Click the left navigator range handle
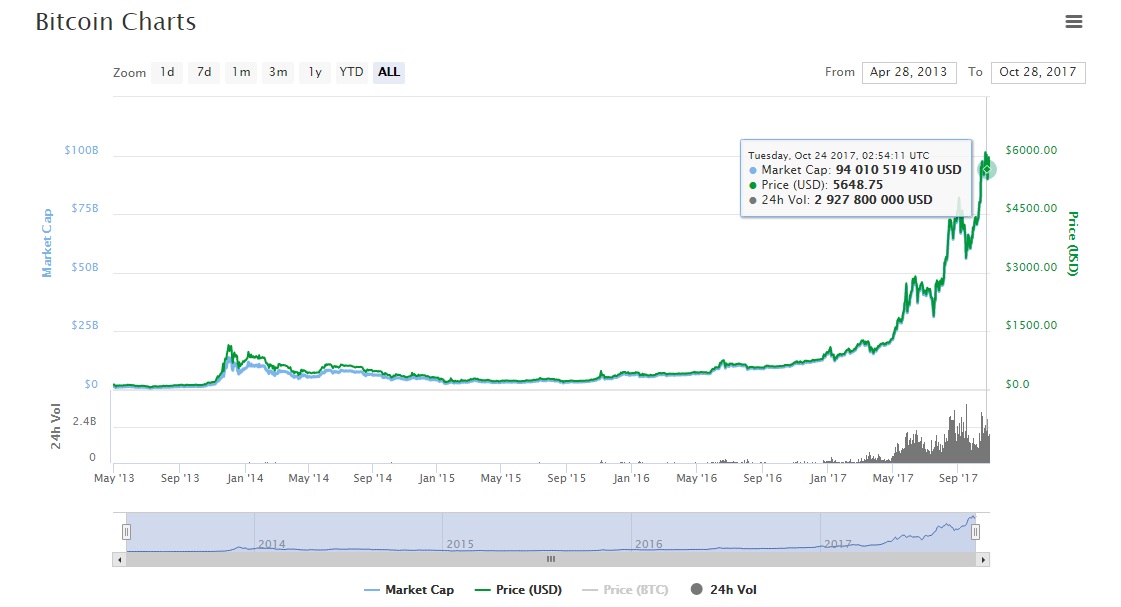 pyautogui.click(x=126, y=532)
